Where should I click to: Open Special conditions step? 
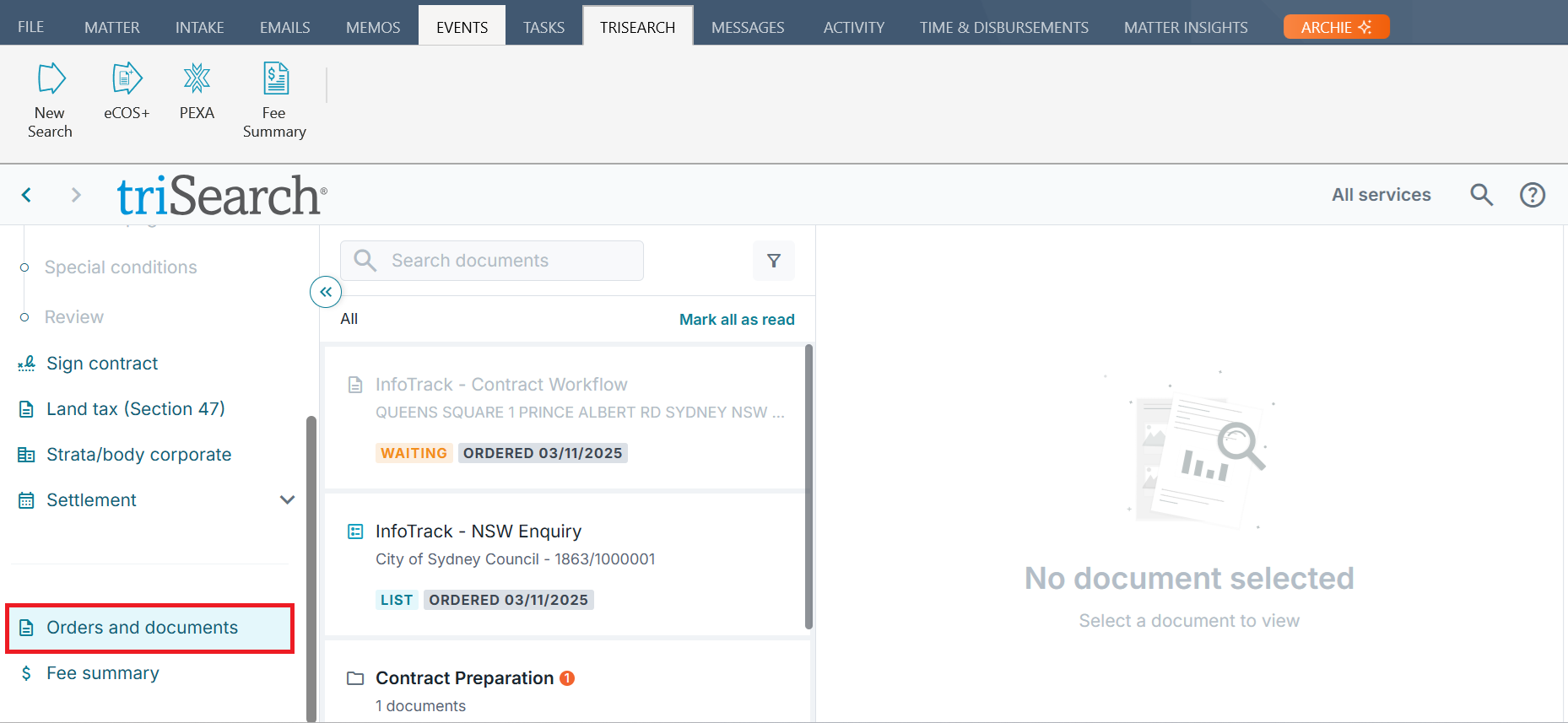pyautogui.click(x=121, y=267)
